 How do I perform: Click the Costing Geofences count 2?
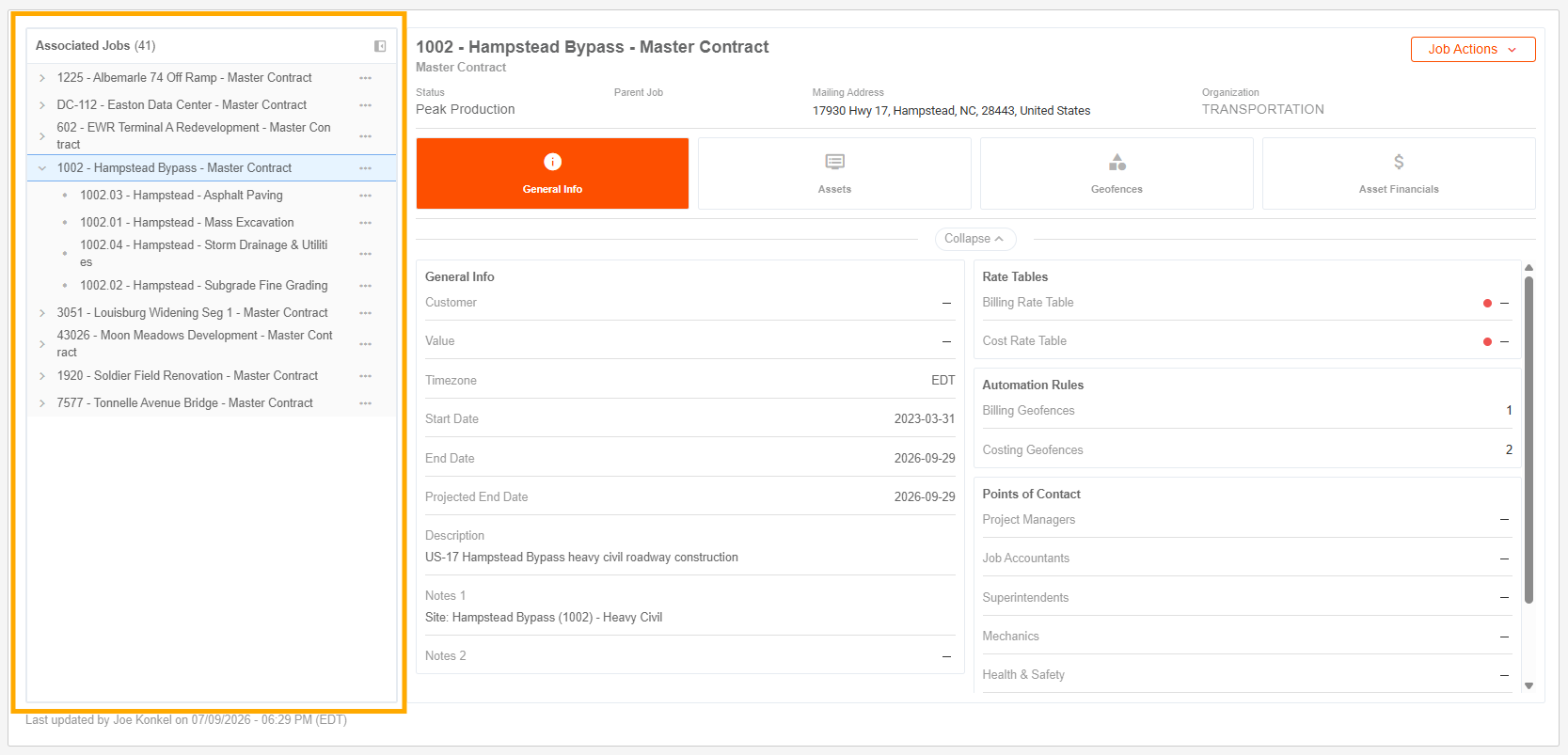1509,450
